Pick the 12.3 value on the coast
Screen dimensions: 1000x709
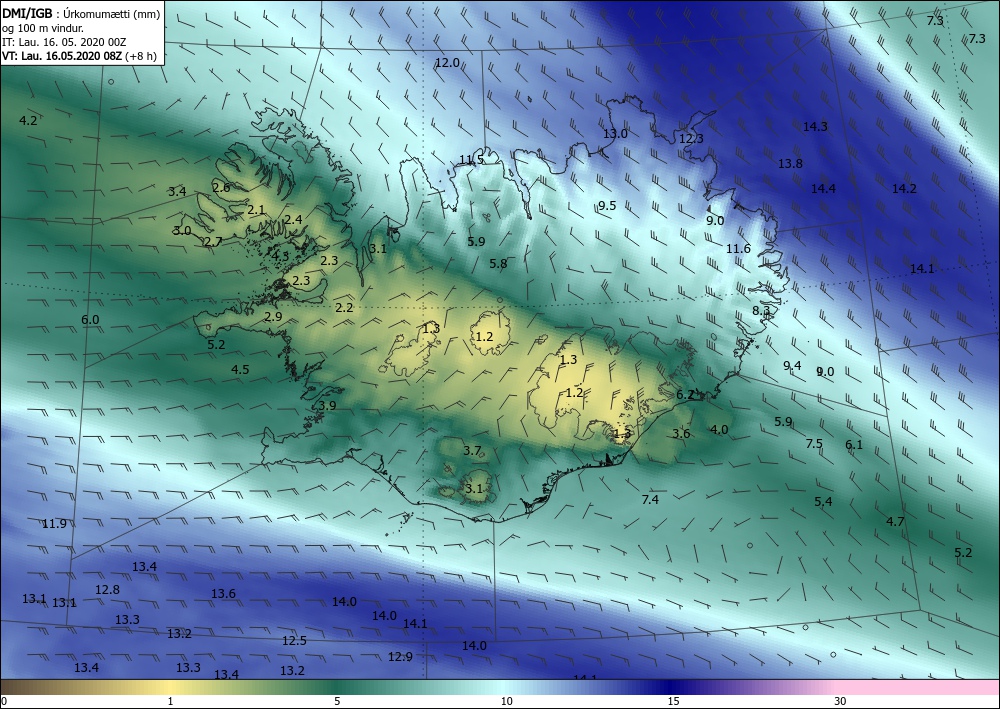tap(691, 138)
